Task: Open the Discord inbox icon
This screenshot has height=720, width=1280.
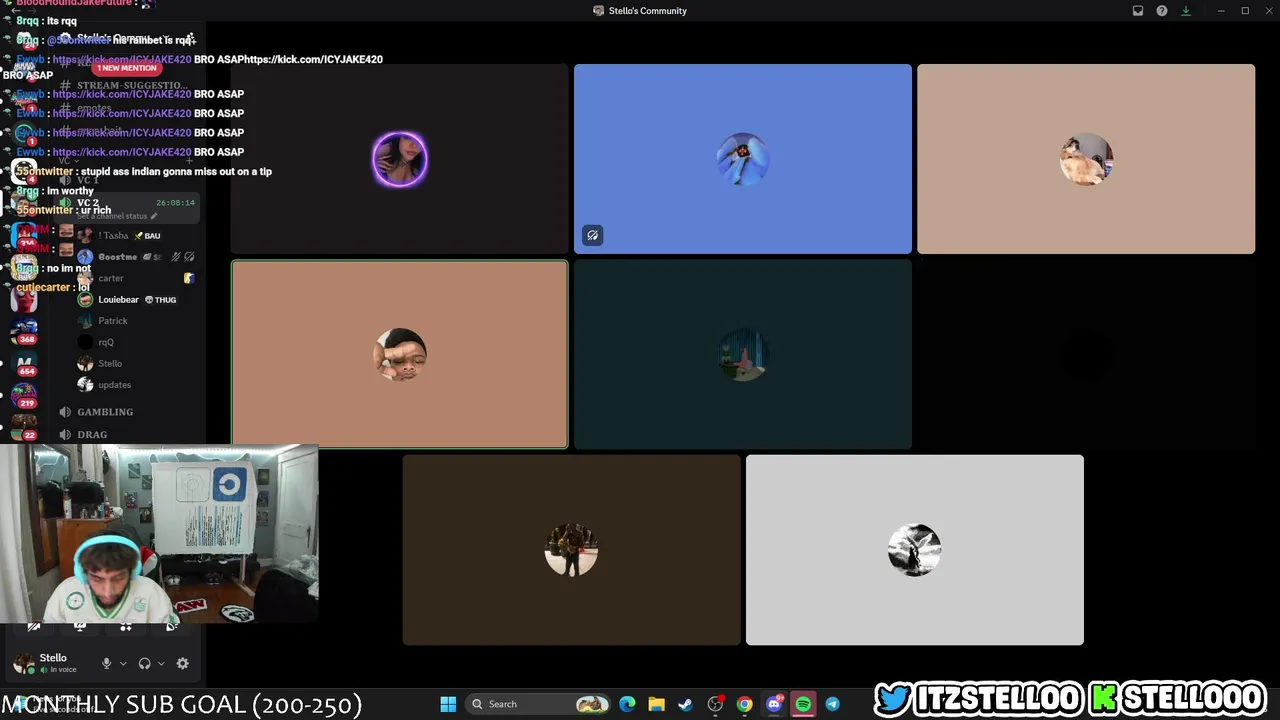Action: [x=1138, y=11]
